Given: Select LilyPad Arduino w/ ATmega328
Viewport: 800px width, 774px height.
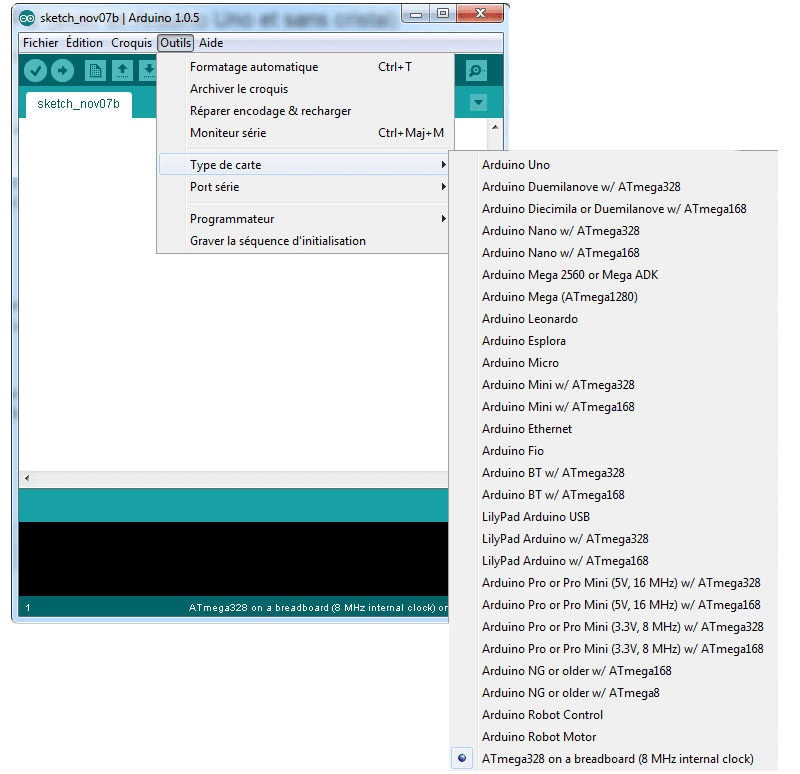Looking at the screenshot, I should coord(614,539).
